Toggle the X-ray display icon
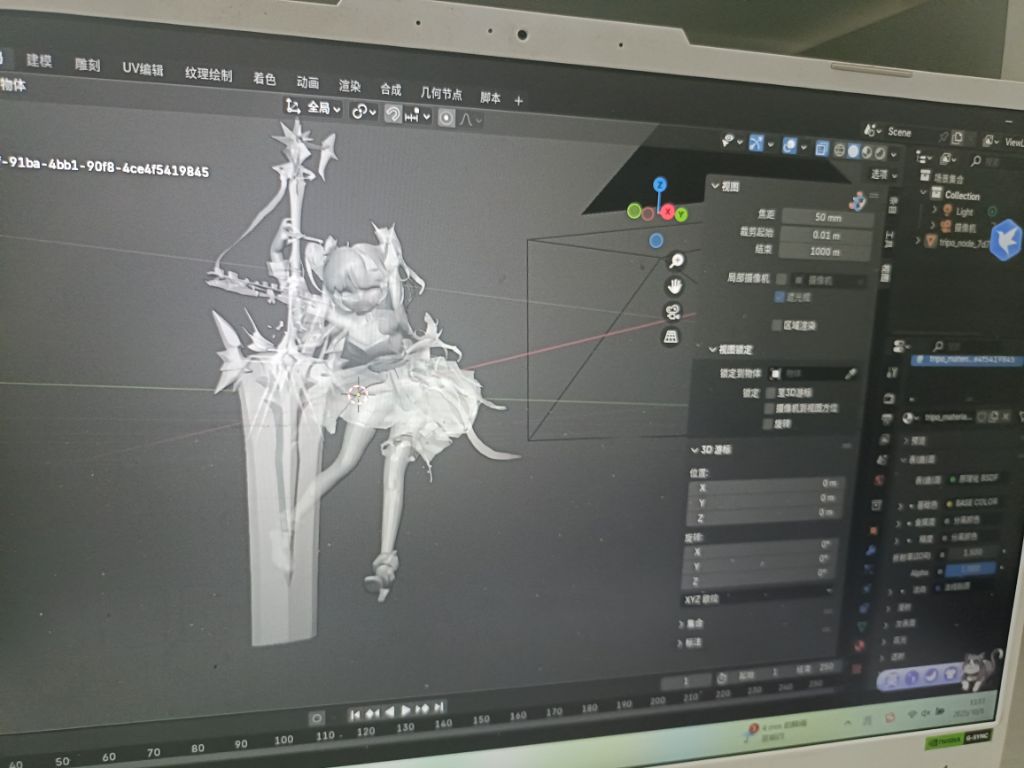This screenshot has height=768, width=1024. tap(822, 149)
